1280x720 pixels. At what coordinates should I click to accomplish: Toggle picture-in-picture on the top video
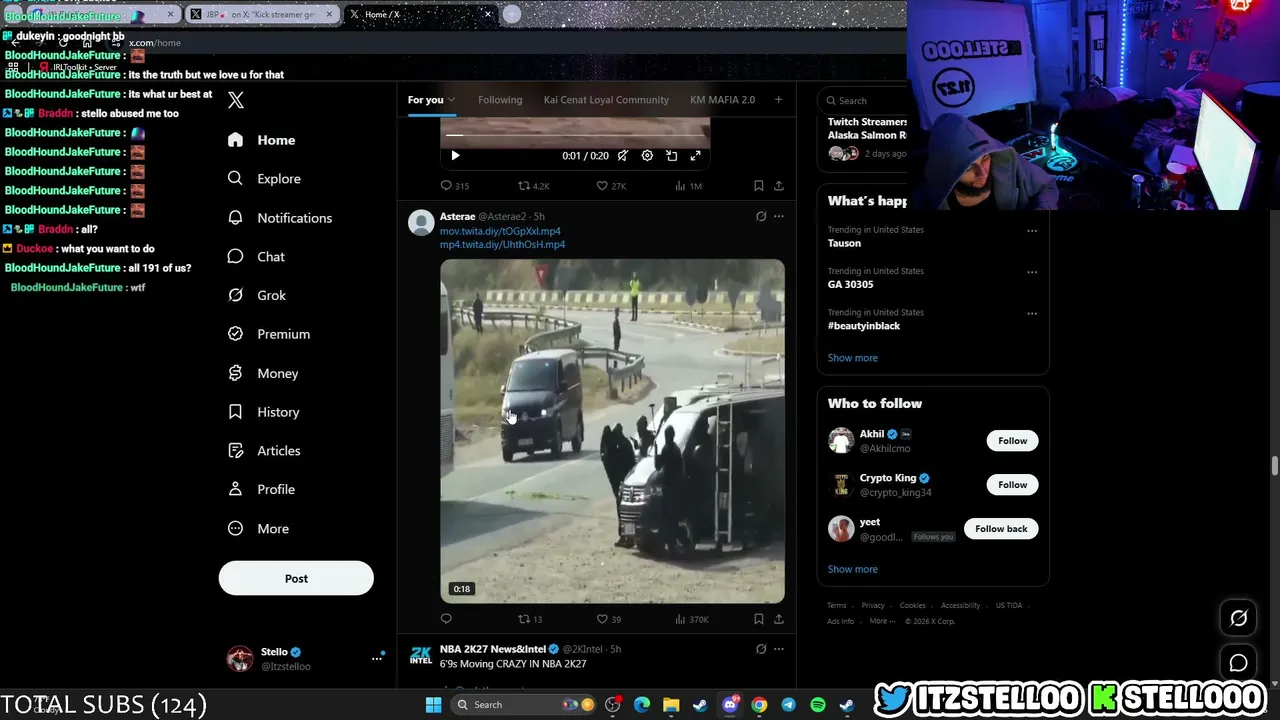point(671,156)
